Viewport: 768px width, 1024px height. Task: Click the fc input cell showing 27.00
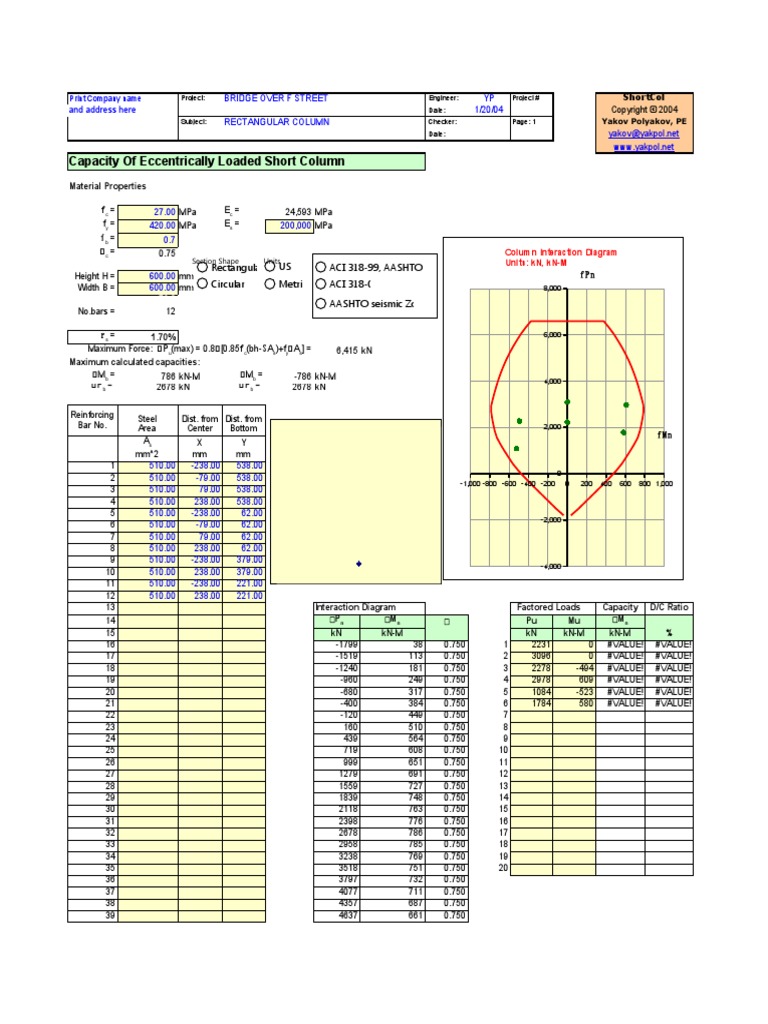point(148,212)
